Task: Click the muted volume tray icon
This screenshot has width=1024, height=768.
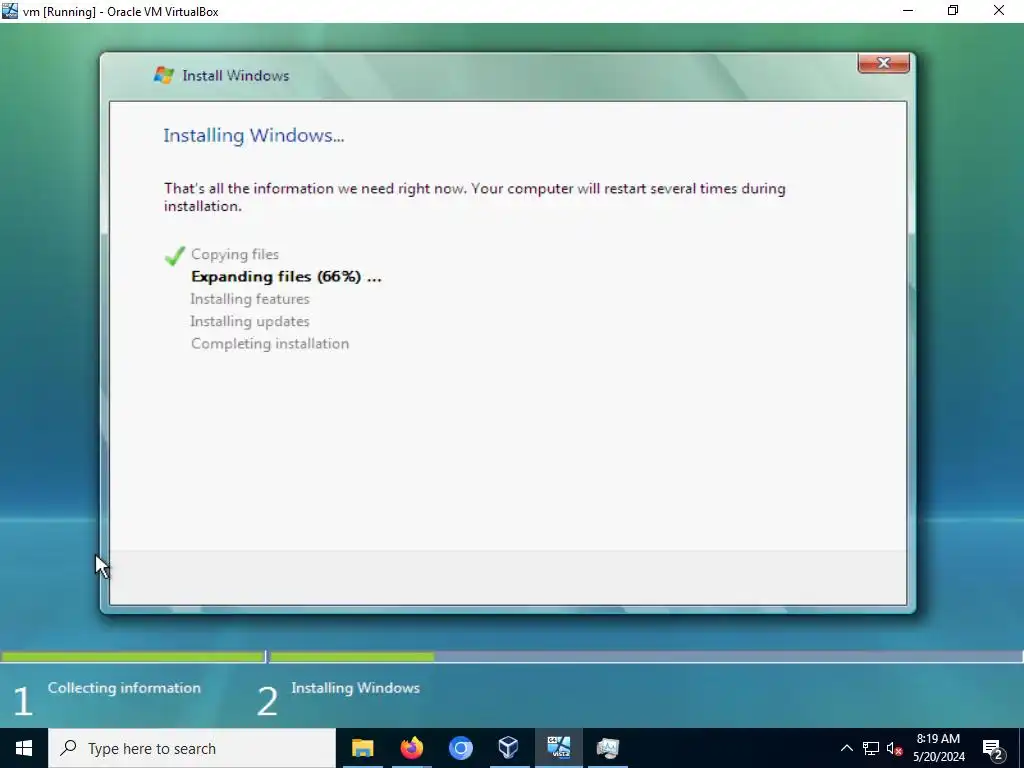Action: [x=895, y=748]
